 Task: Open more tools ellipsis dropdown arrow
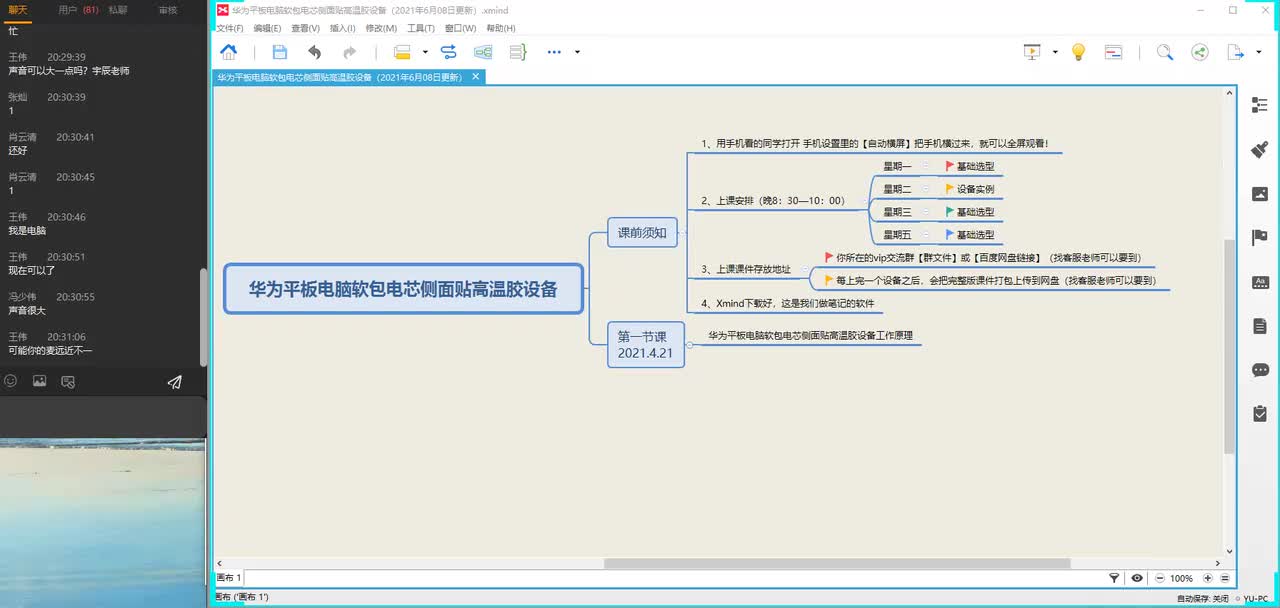point(577,52)
